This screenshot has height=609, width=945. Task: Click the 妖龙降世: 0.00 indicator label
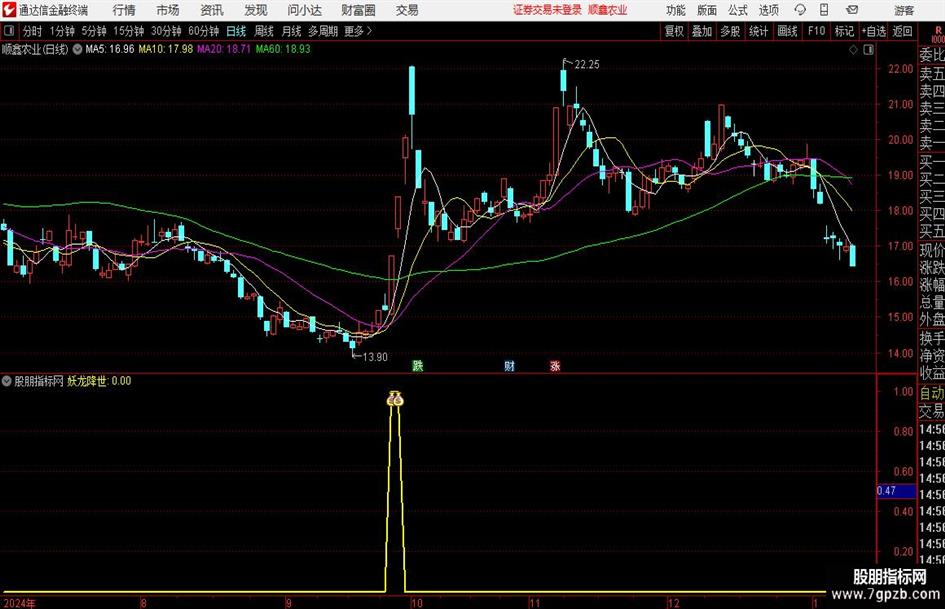point(99,381)
